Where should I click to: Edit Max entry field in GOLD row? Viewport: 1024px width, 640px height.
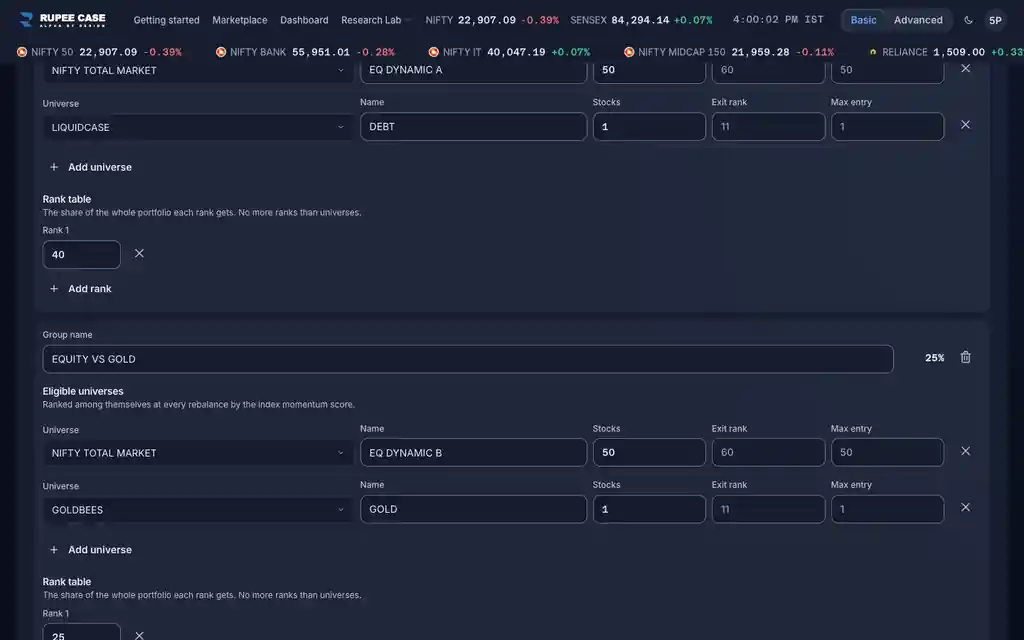(888, 509)
